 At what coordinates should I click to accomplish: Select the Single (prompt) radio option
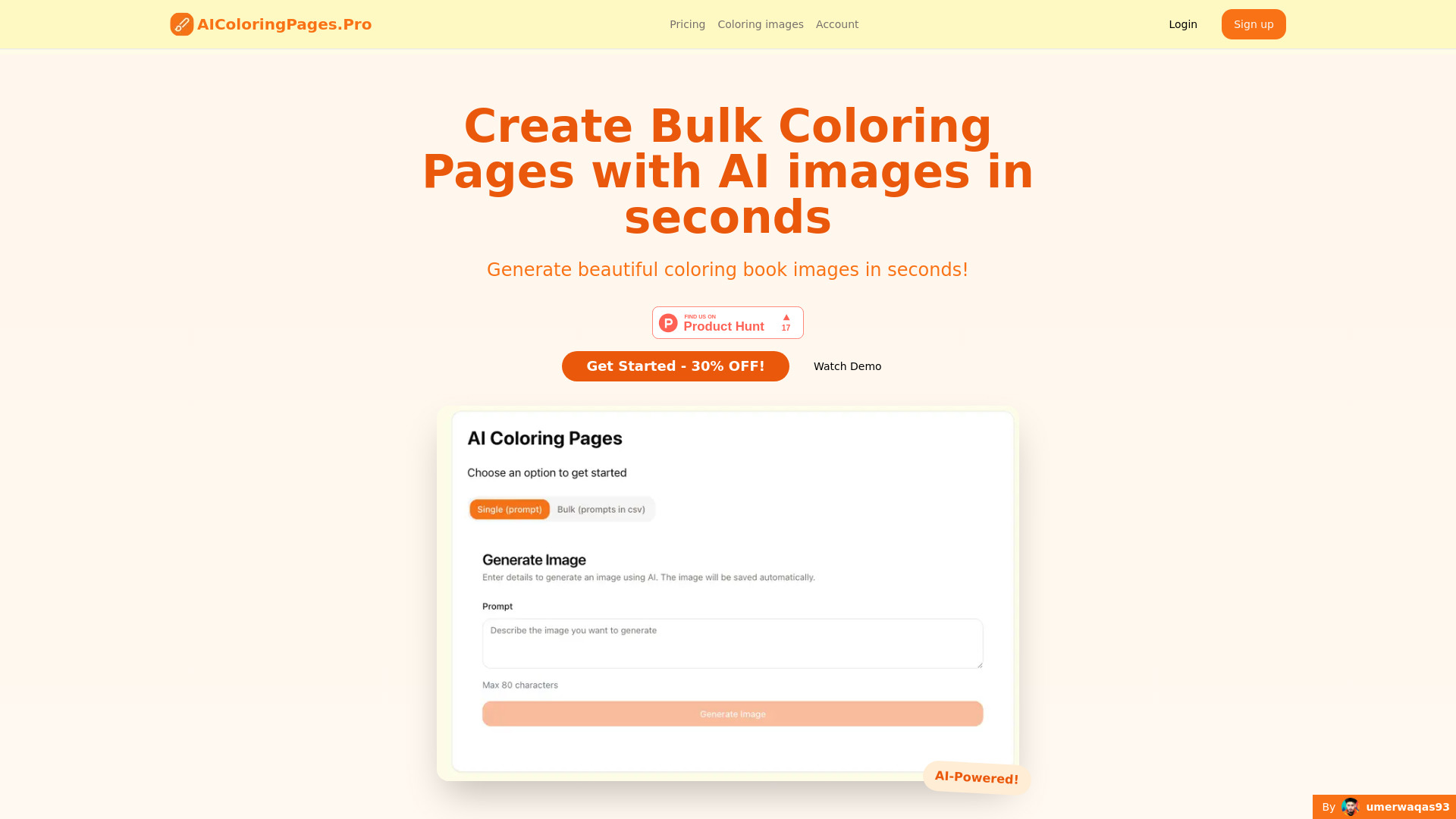pyautogui.click(x=510, y=509)
